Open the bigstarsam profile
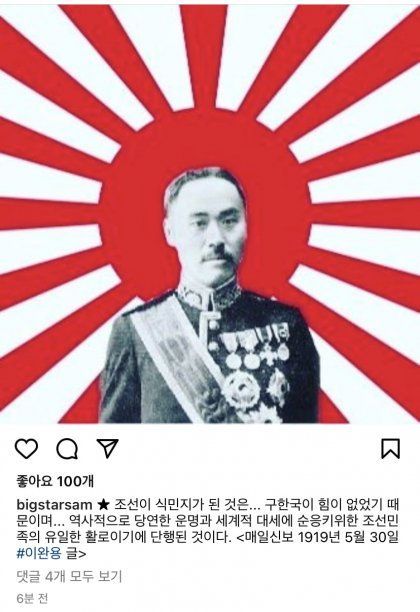This screenshot has width=420, height=612. [x=54, y=505]
